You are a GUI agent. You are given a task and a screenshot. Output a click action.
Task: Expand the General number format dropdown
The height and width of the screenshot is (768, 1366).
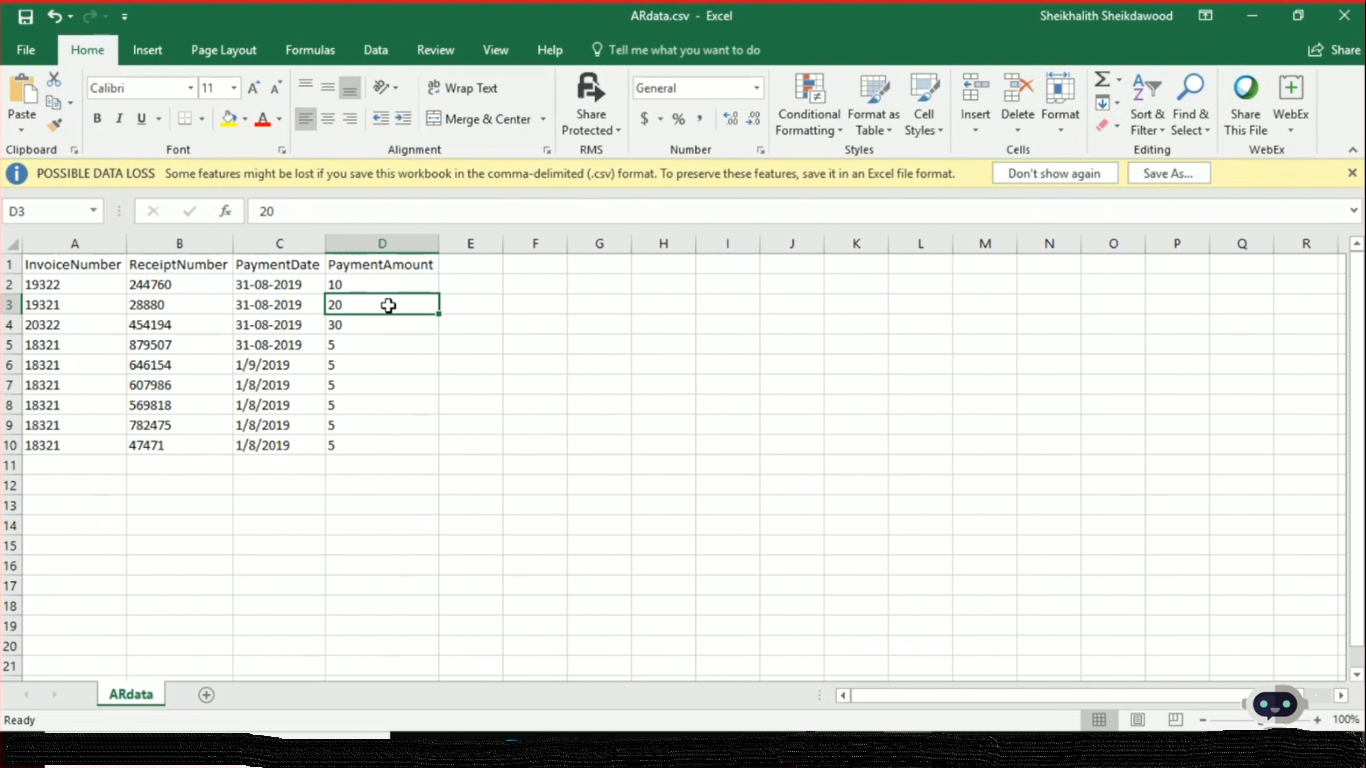click(x=756, y=88)
